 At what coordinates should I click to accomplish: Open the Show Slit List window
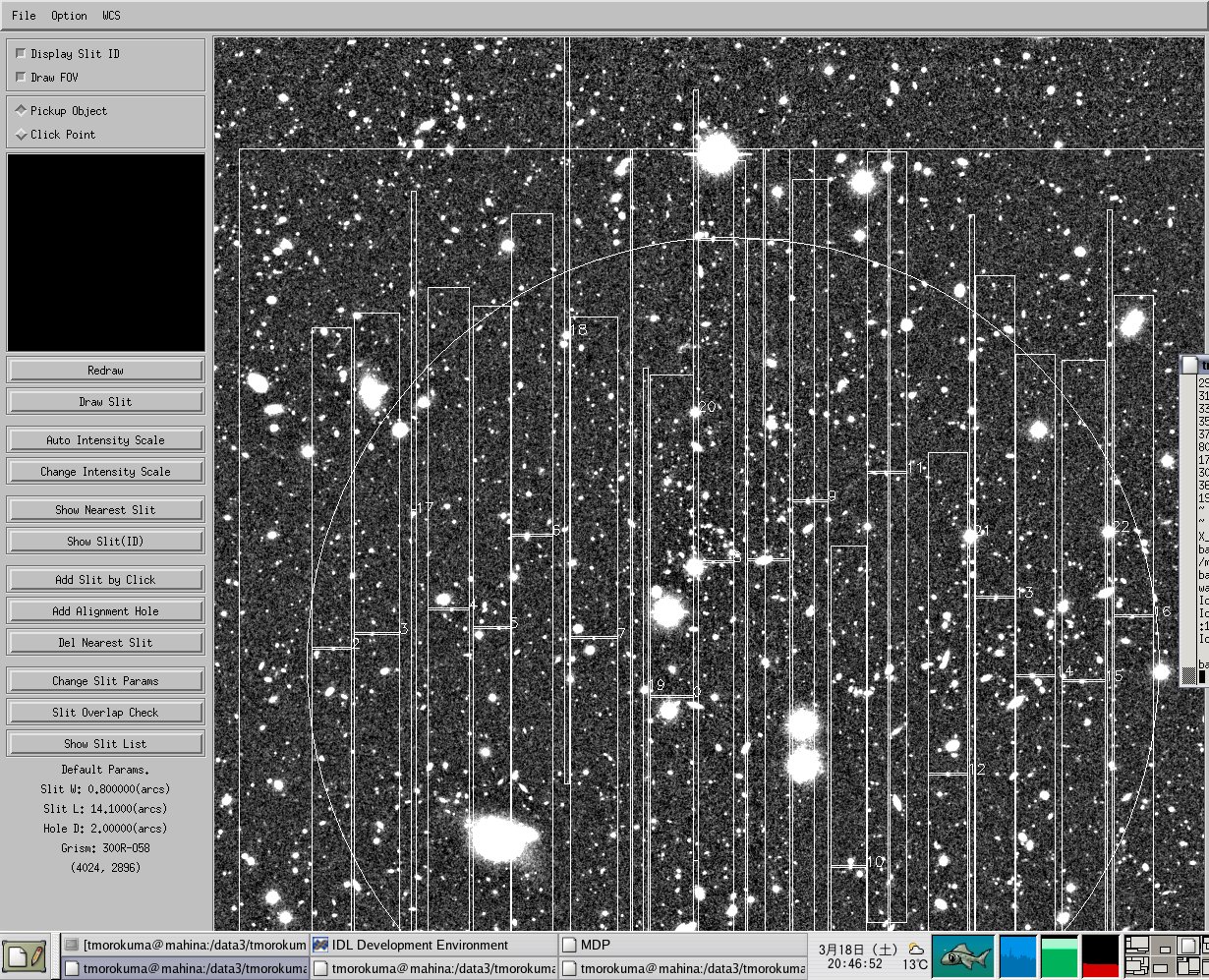click(x=105, y=744)
